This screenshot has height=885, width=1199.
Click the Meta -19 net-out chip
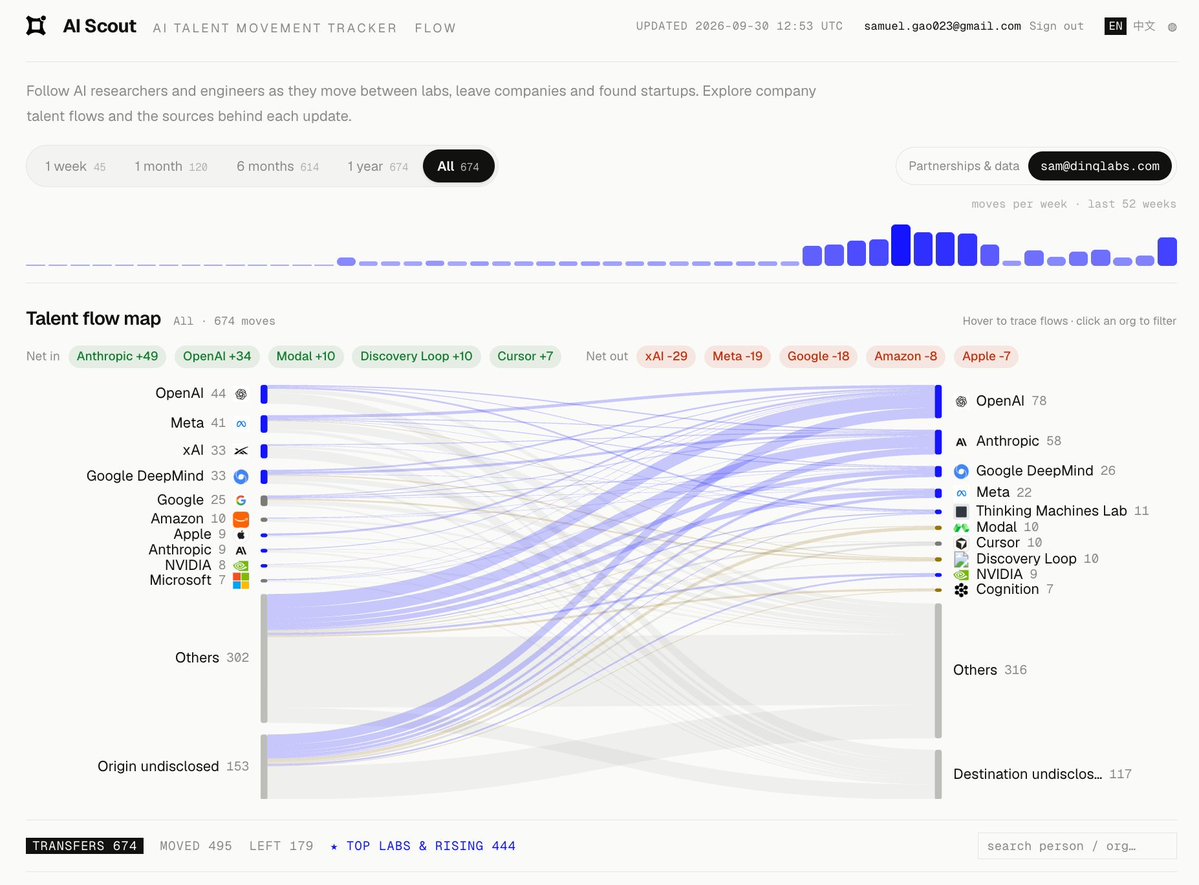737,356
